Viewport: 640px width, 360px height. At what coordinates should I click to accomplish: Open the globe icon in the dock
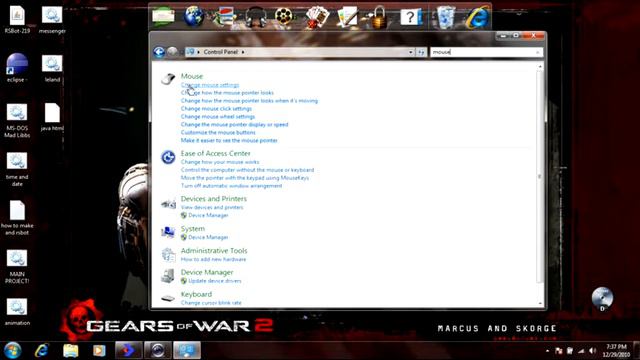coord(193,17)
